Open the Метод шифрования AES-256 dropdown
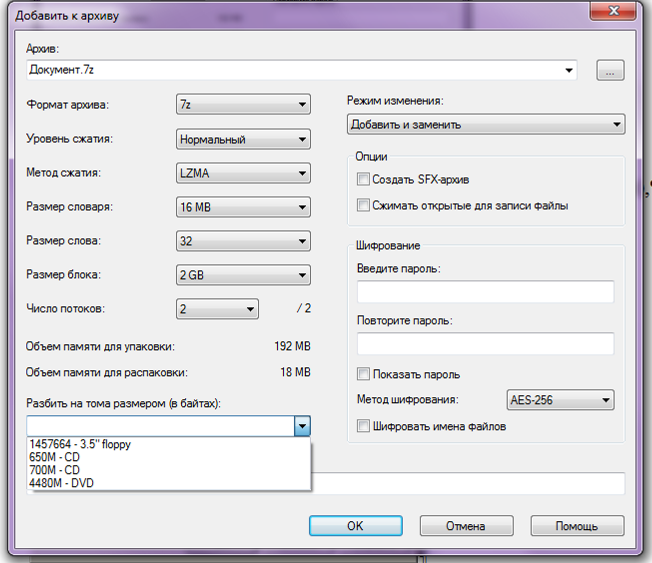652x563 pixels. [560, 400]
